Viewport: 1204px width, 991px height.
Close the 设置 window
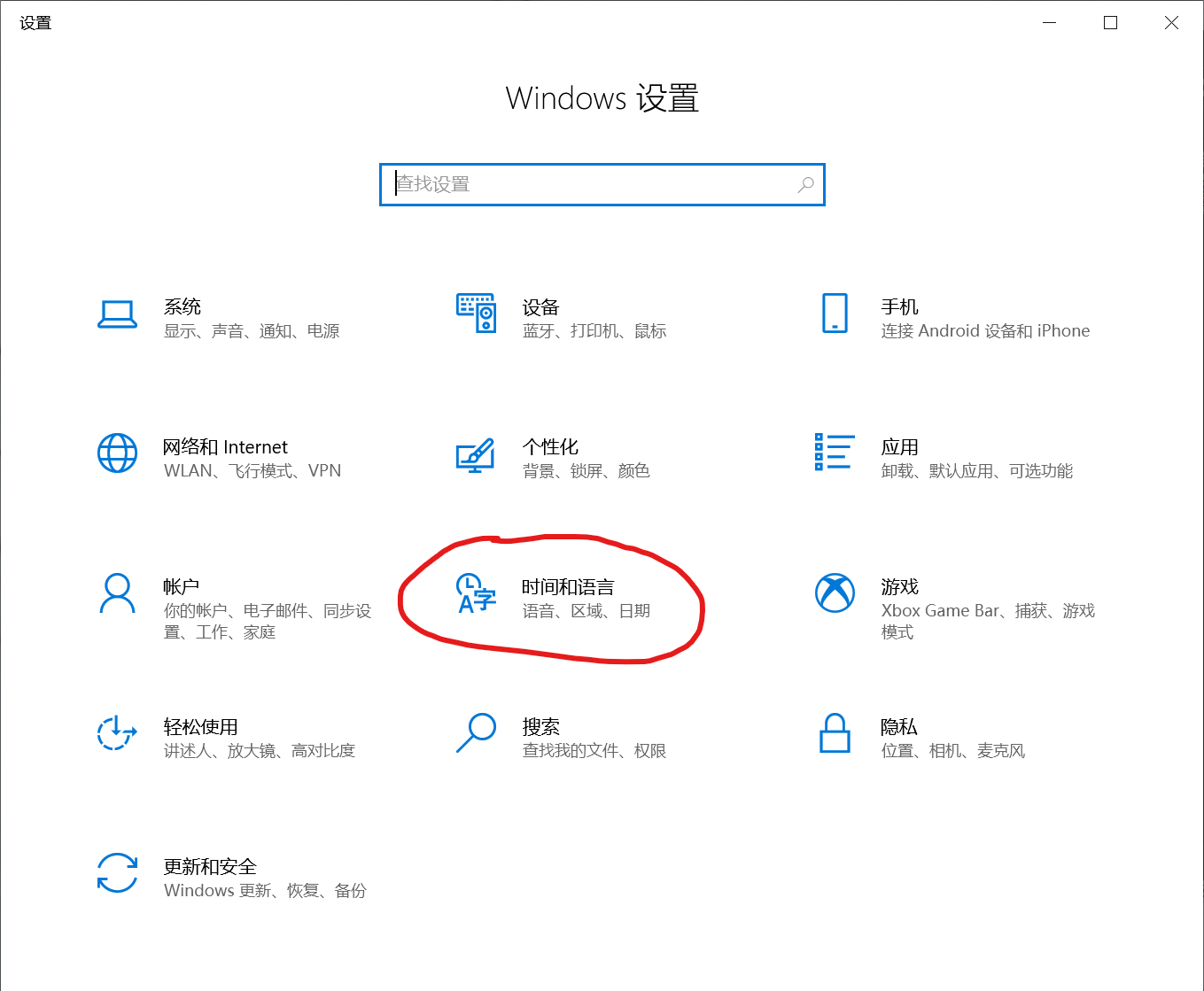pos(1171,23)
